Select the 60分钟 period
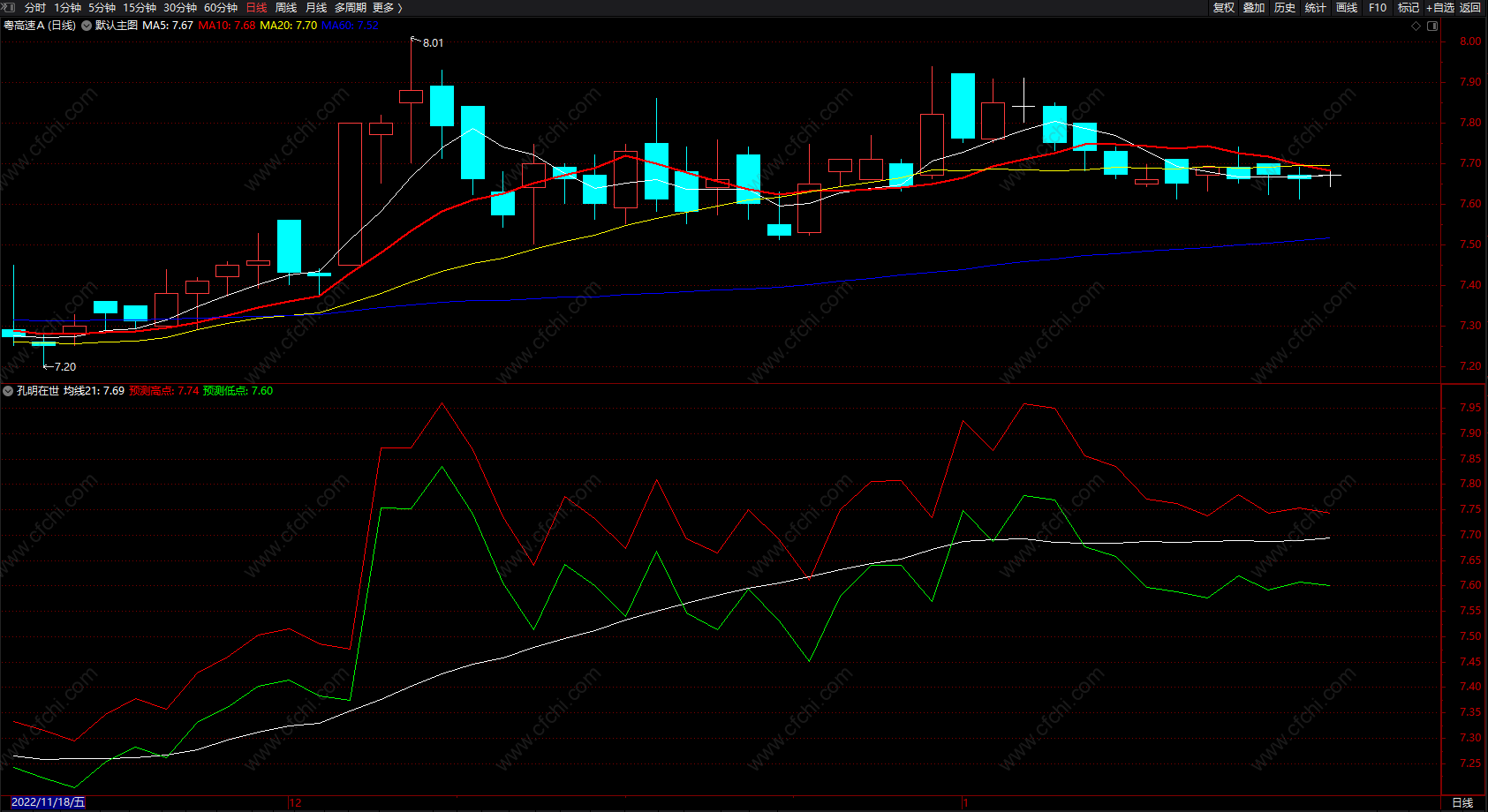1488x812 pixels. tap(221, 8)
